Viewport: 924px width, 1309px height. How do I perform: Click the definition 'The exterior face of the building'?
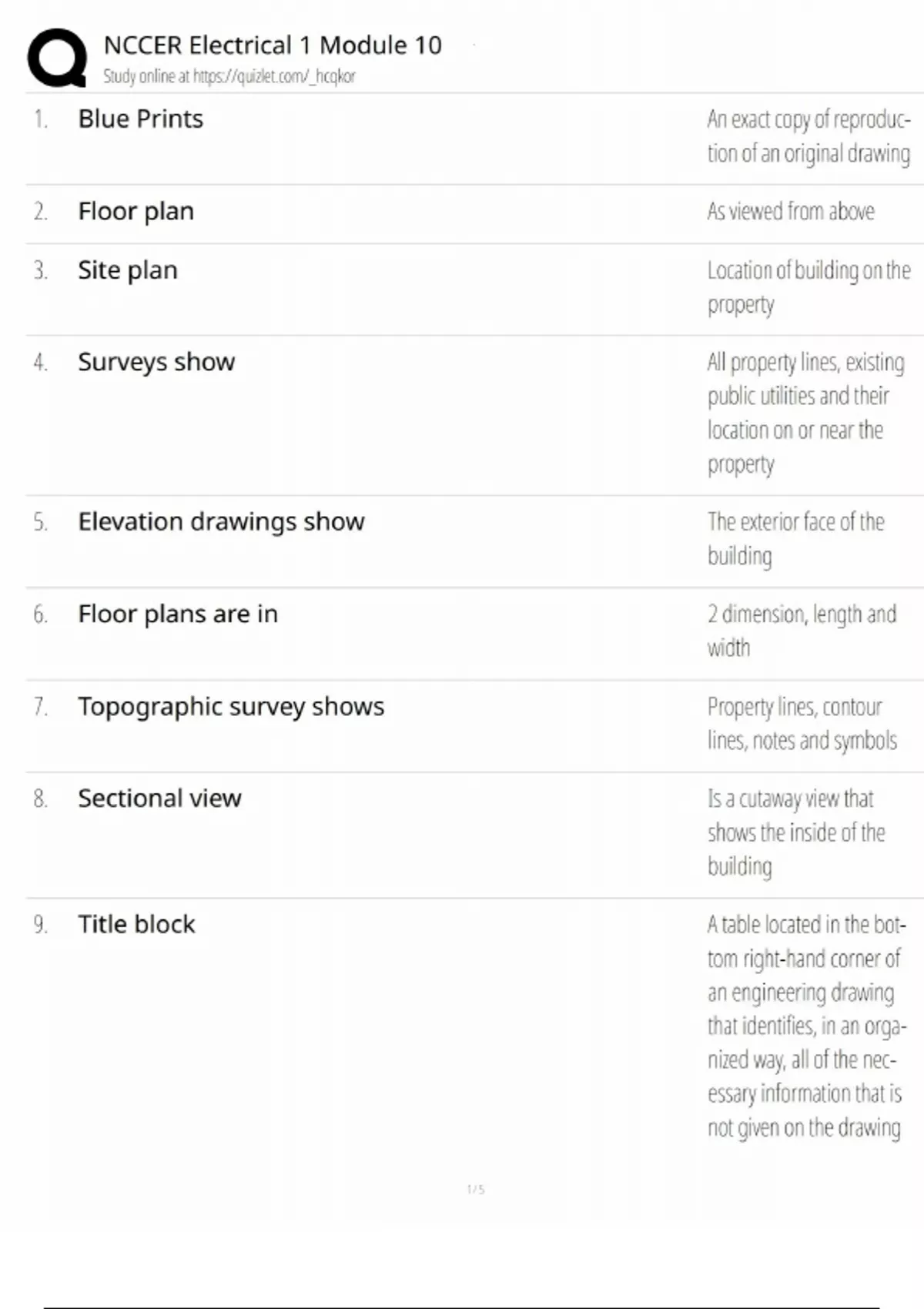[795, 539]
